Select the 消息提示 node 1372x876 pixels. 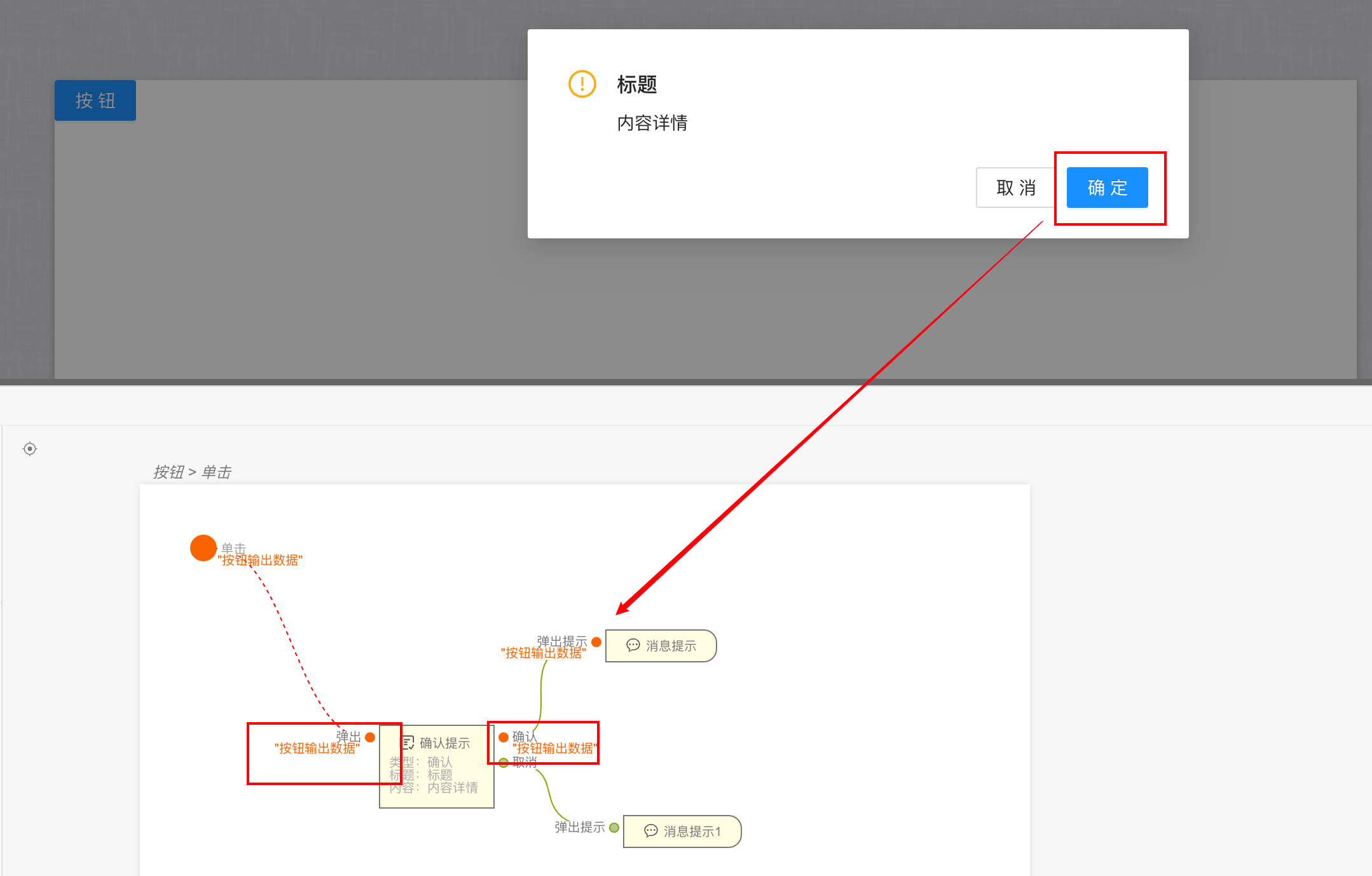coord(661,646)
